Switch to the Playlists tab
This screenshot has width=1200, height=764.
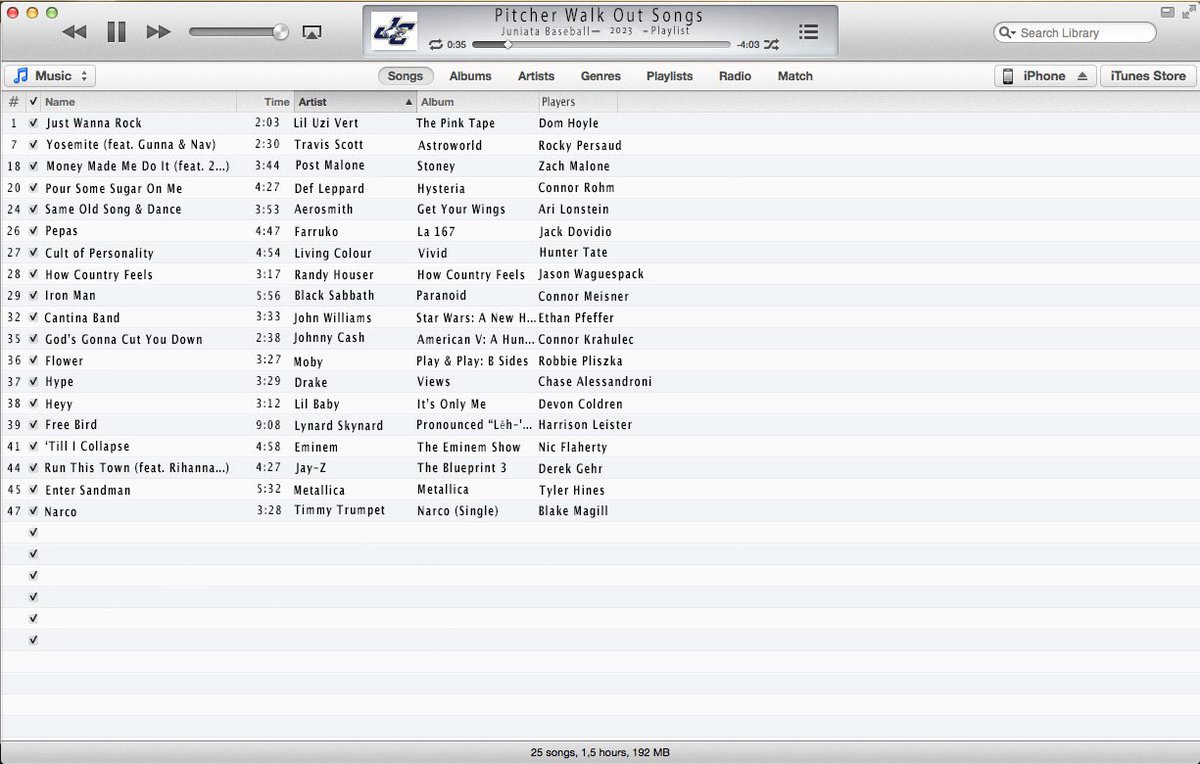click(x=669, y=76)
